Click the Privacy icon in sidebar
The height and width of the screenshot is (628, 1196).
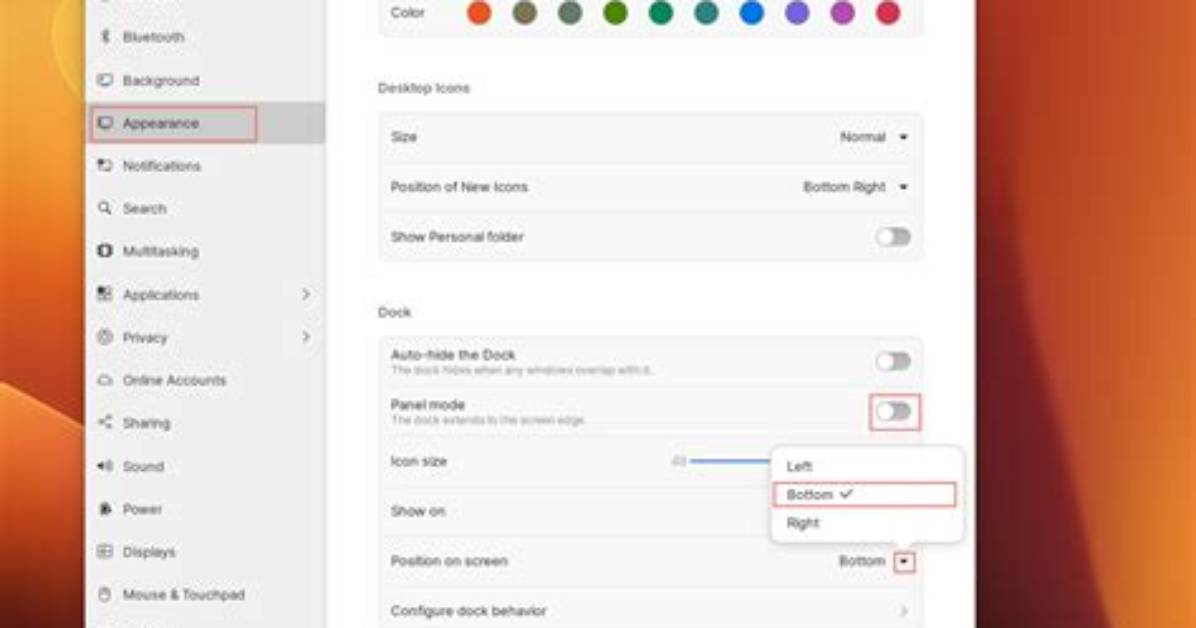pos(105,337)
